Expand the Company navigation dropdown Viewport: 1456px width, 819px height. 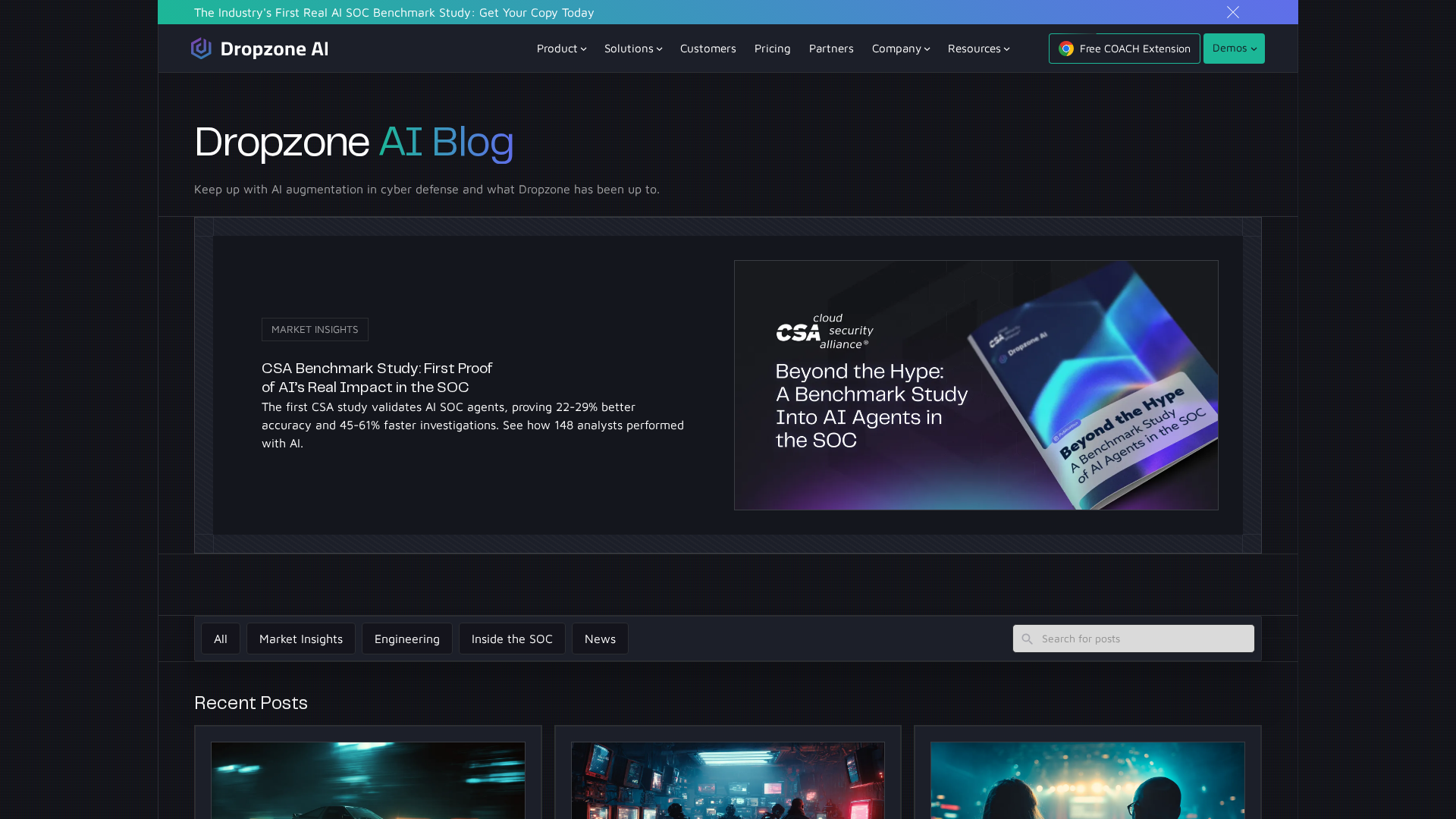900,49
